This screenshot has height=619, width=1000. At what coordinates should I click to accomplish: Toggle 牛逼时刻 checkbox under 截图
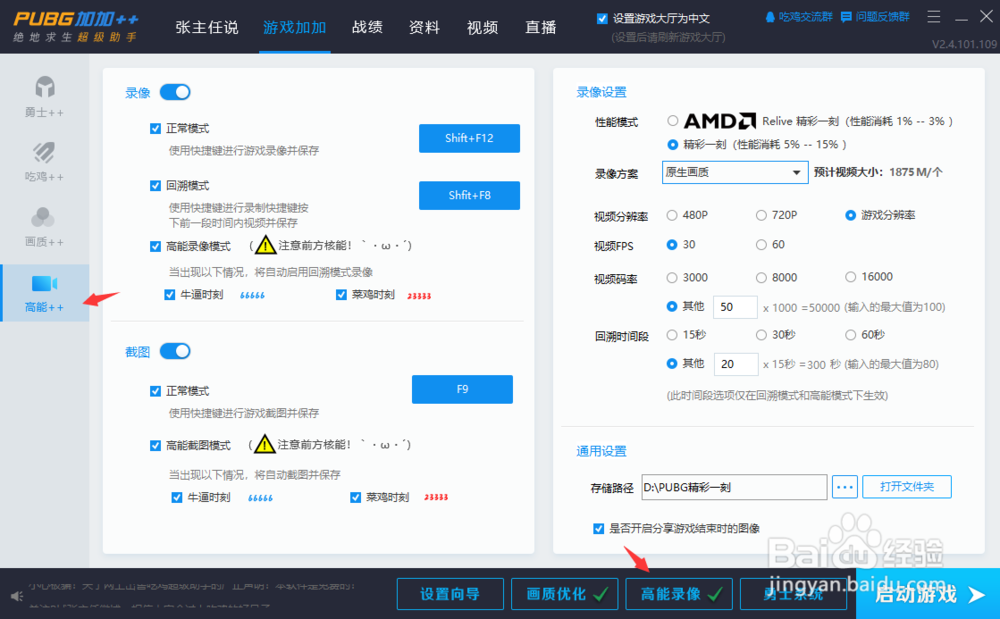tap(177, 497)
